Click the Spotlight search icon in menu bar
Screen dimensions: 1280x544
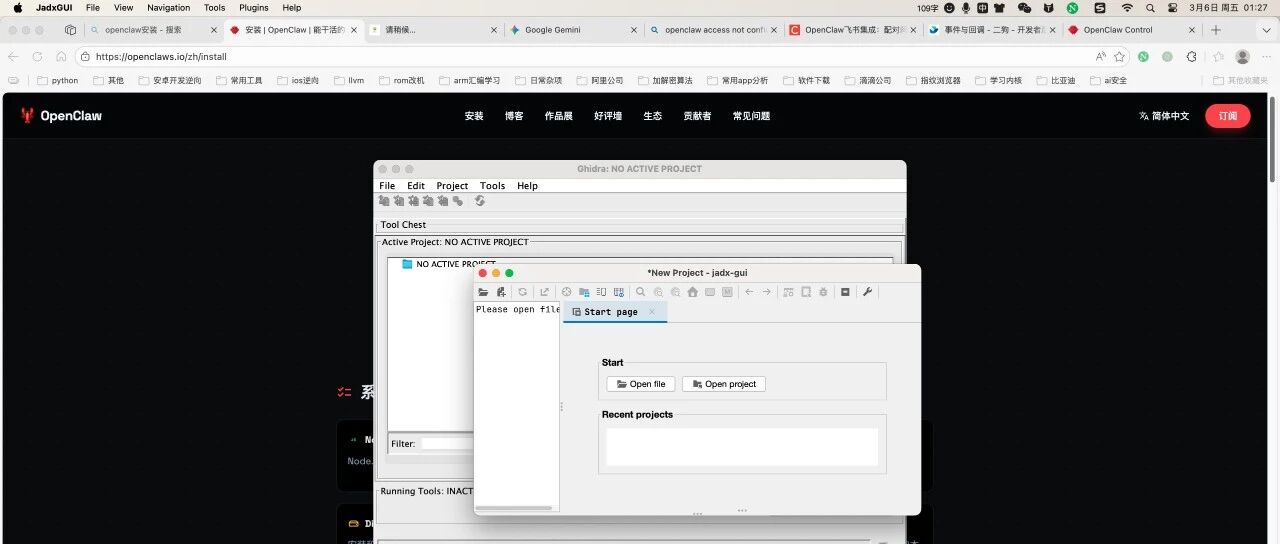[1149, 7]
